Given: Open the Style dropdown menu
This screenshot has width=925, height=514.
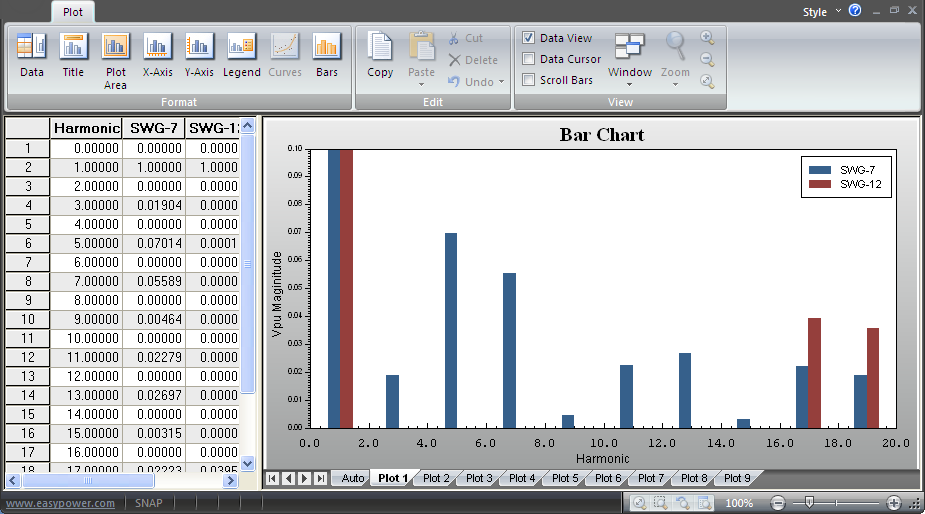Looking at the screenshot, I should click(x=821, y=12).
